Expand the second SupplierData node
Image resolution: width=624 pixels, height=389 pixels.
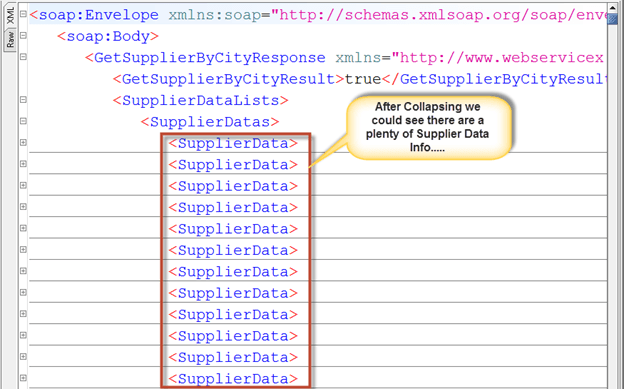click(x=23, y=164)
